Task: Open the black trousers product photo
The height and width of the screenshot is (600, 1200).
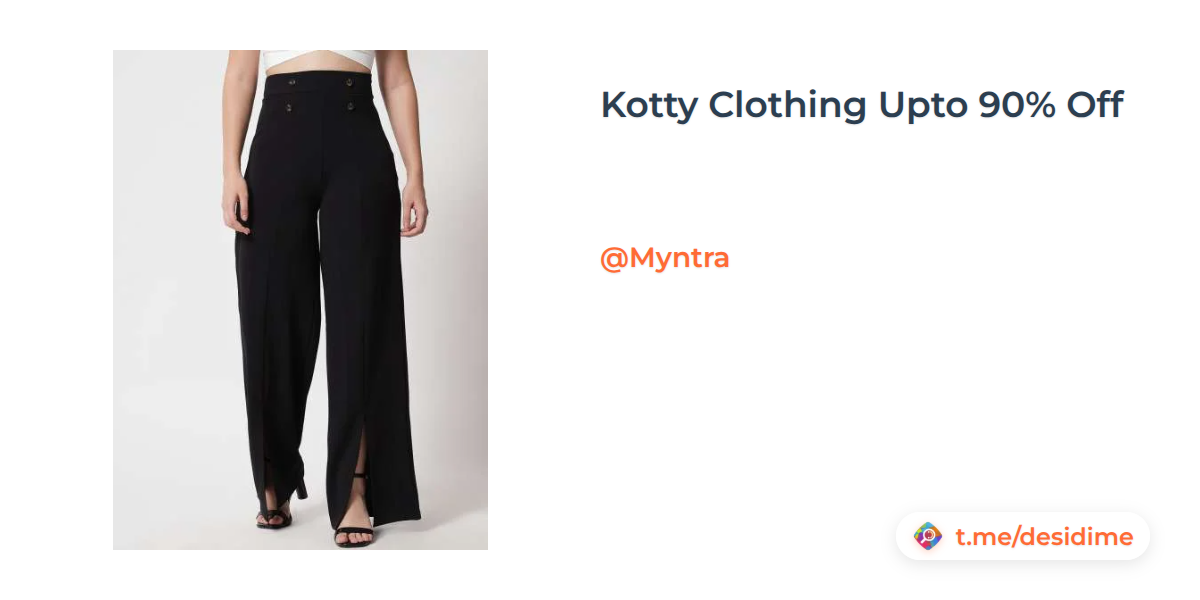Action: point(300,300)
